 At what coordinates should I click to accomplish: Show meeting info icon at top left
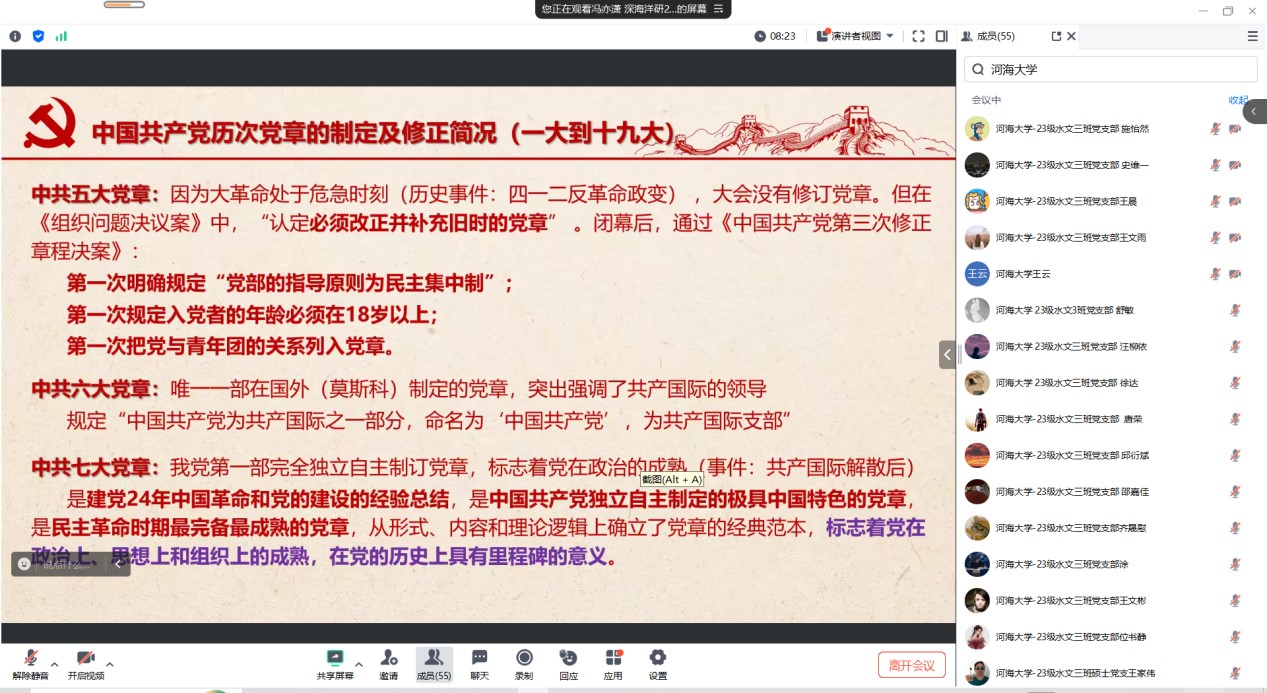coord(15,36)
